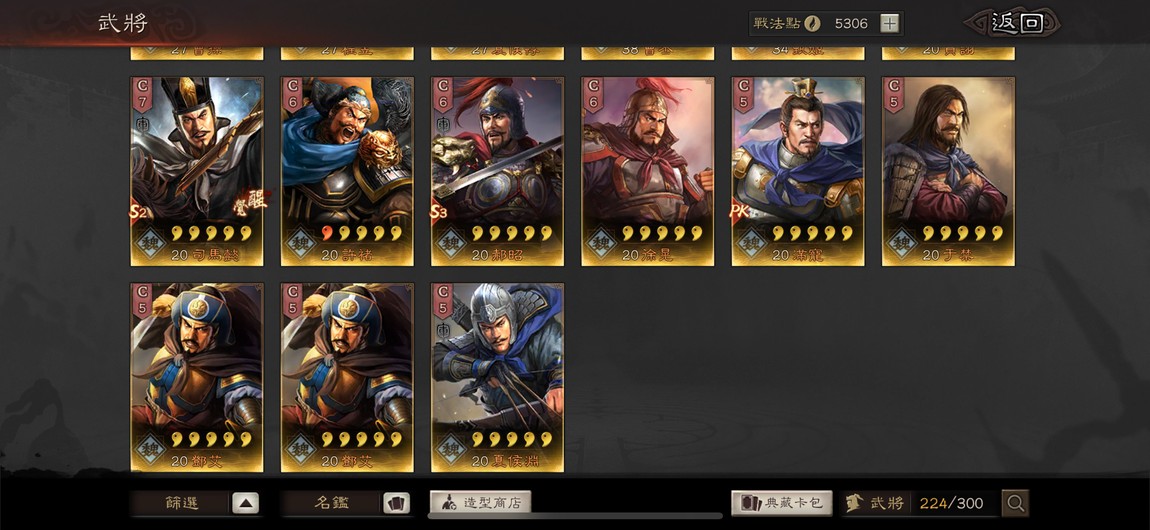Click the 魏 faction badge on 司馬懿
The height and width of the screenshot is (530, 1150).
pyautogui.click(x=150, y=243)
